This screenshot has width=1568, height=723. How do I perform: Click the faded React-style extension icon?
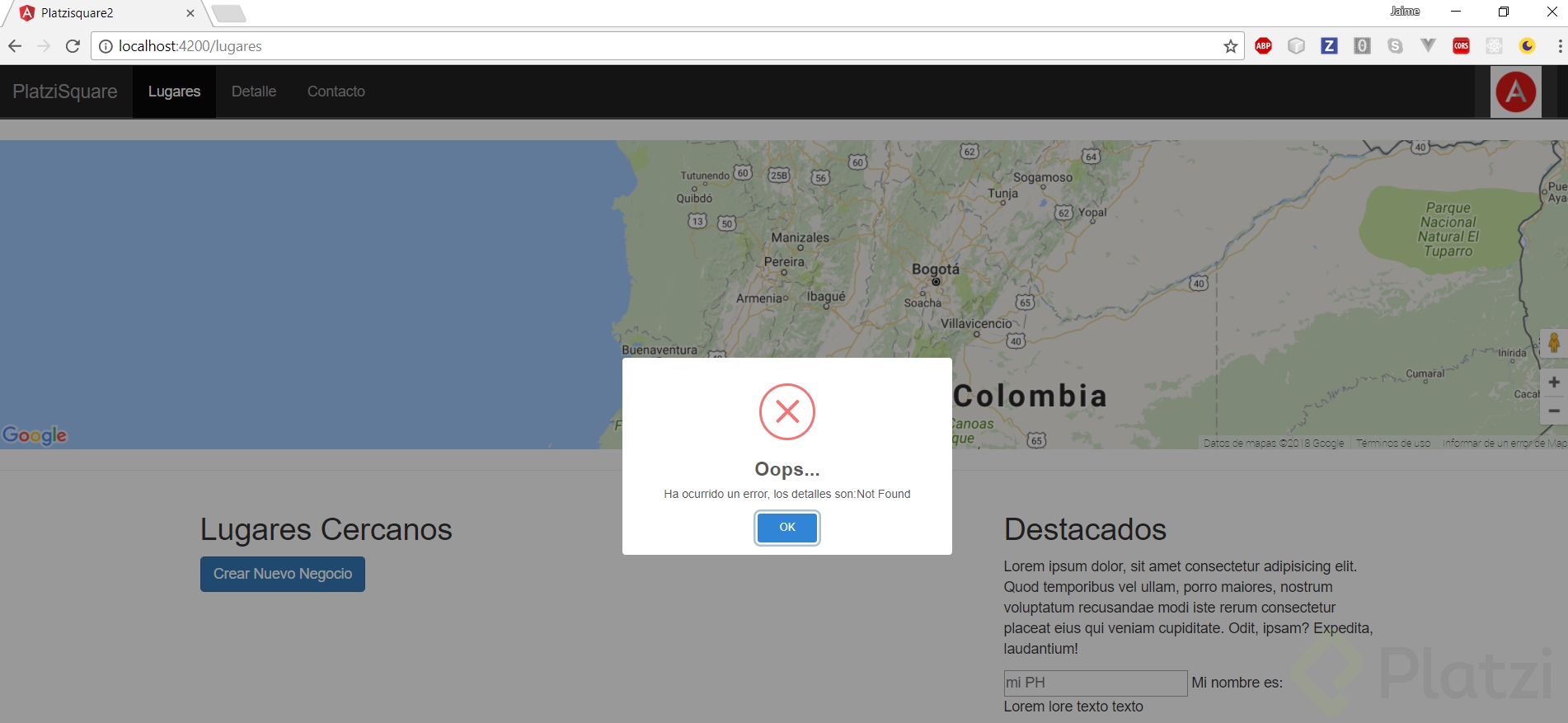click(x=1494, y=46)
